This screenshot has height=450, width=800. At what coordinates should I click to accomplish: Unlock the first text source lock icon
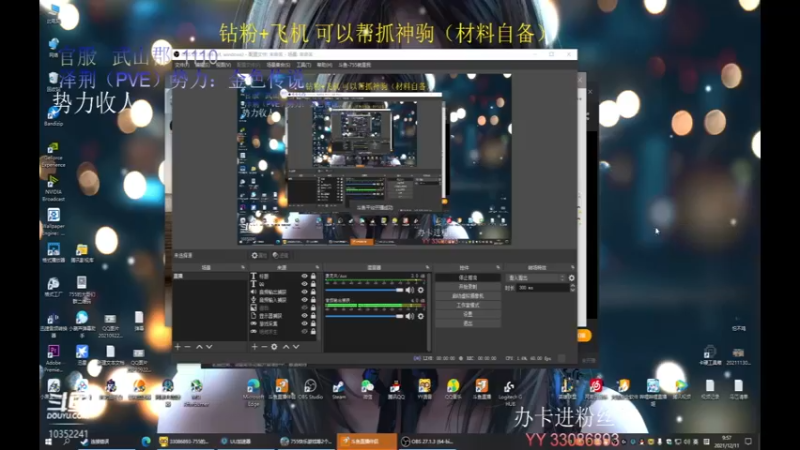tap(313, 276)
